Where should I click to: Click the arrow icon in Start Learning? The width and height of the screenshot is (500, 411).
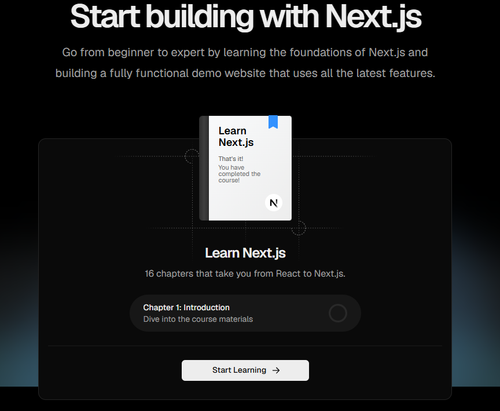276,370
